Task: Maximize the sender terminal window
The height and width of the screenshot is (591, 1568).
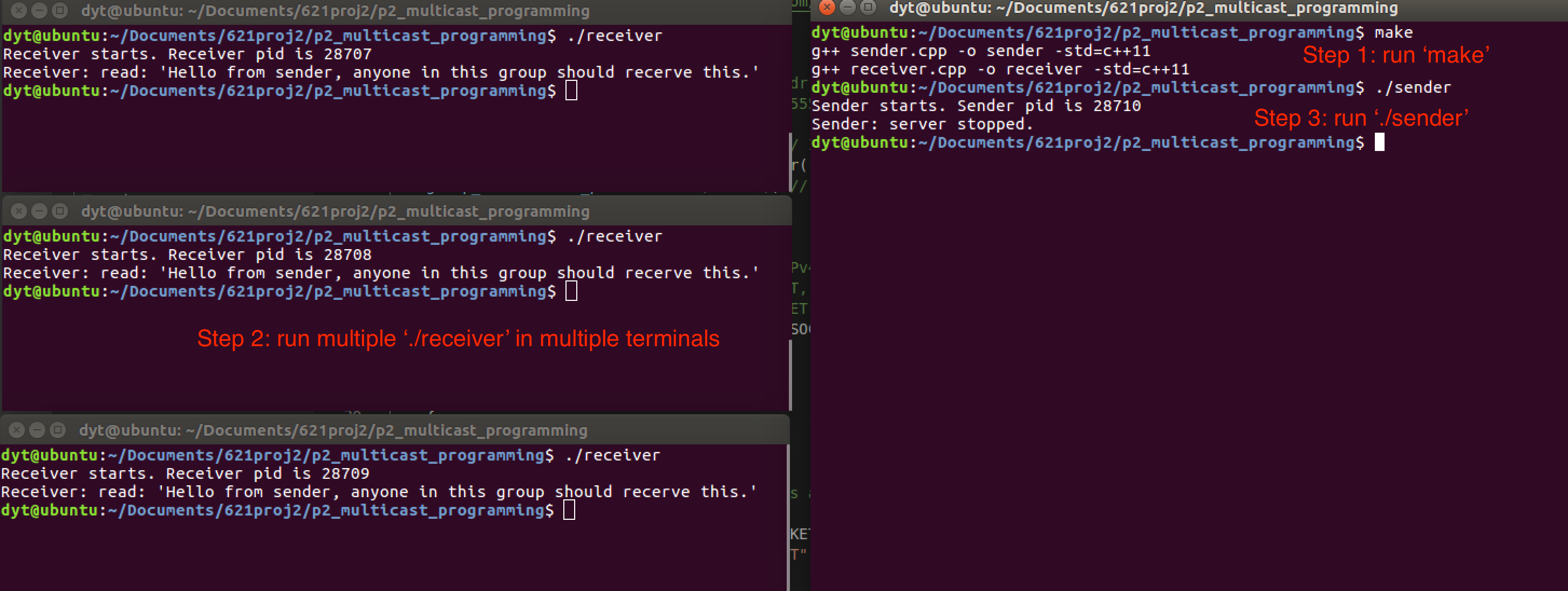Action: pyautogui.click(x=868, y=8)
